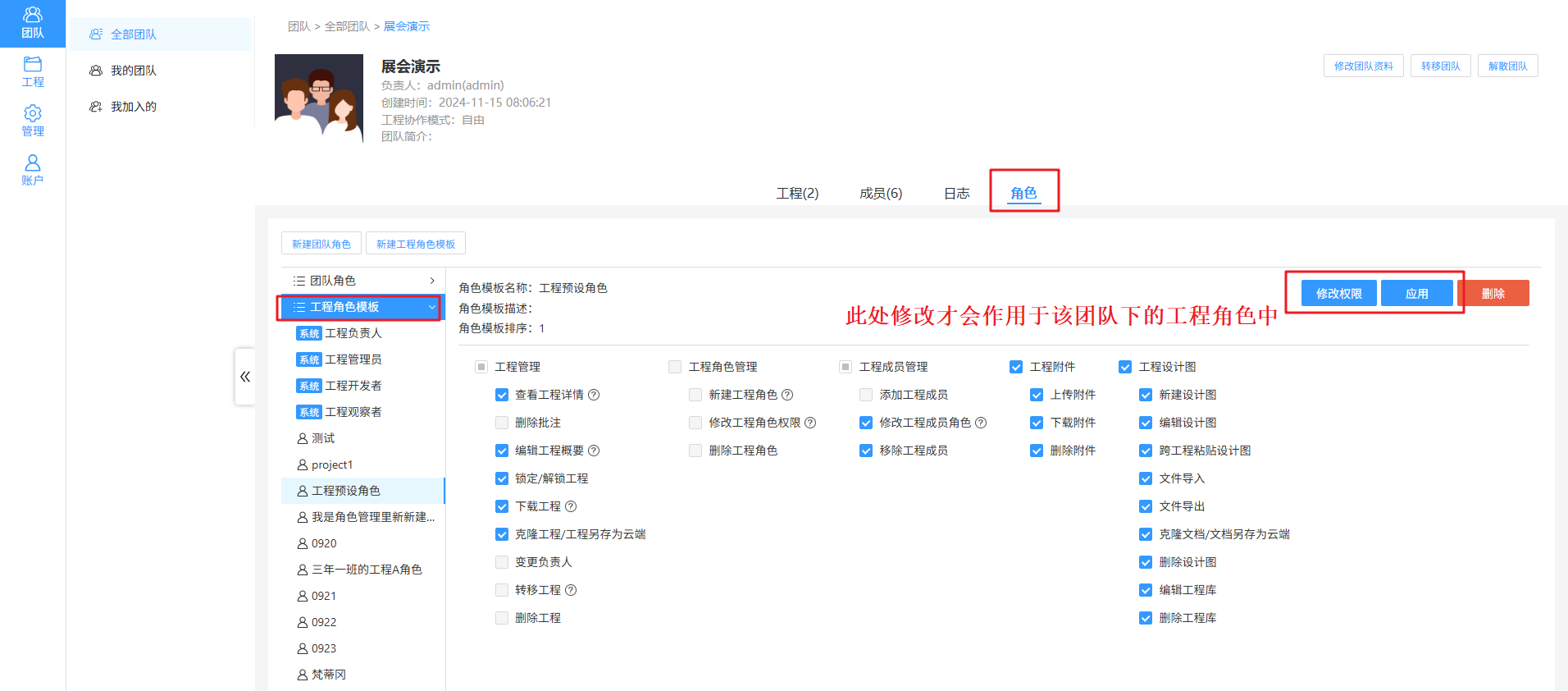Select the project1 role template
The height and width of the screenshot is (691, 1568).
[363, 464]
